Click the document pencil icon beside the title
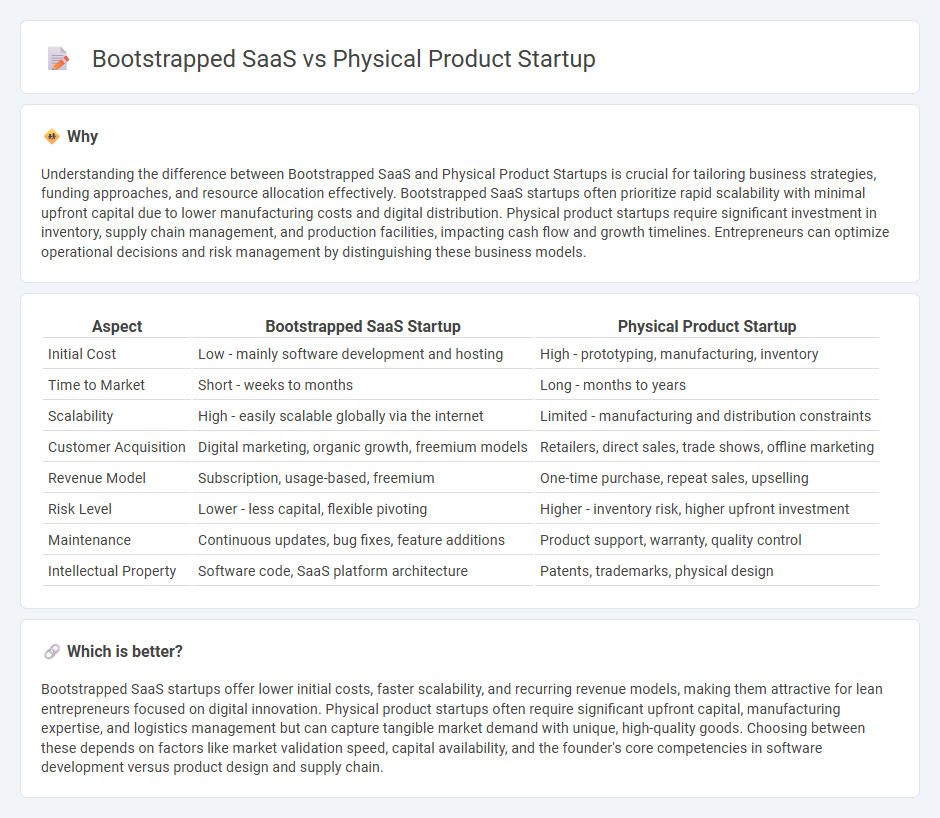 point(58,59)
